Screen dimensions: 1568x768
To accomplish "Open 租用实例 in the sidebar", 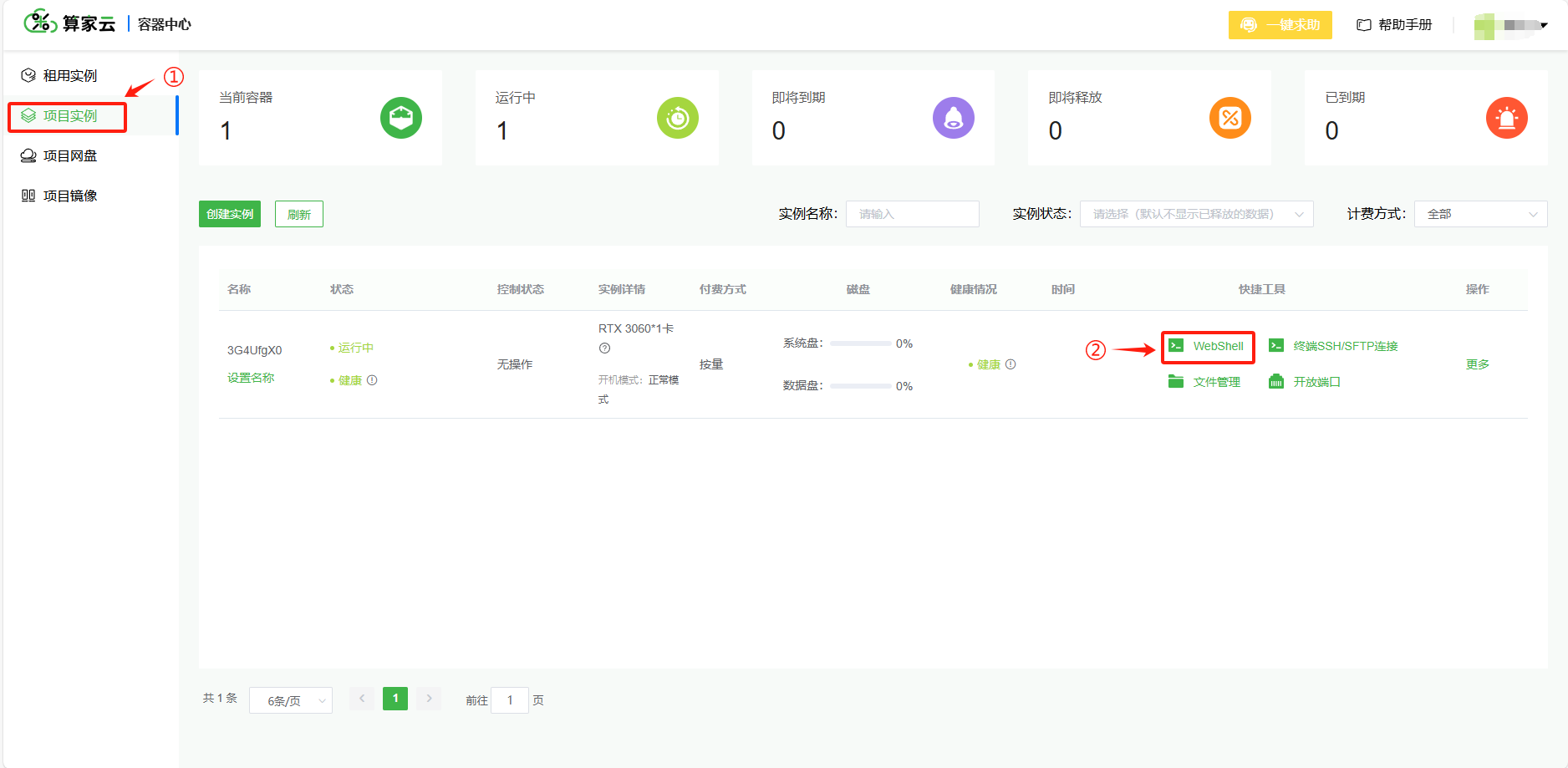I will pyautogui.click(x=70, y=76).
